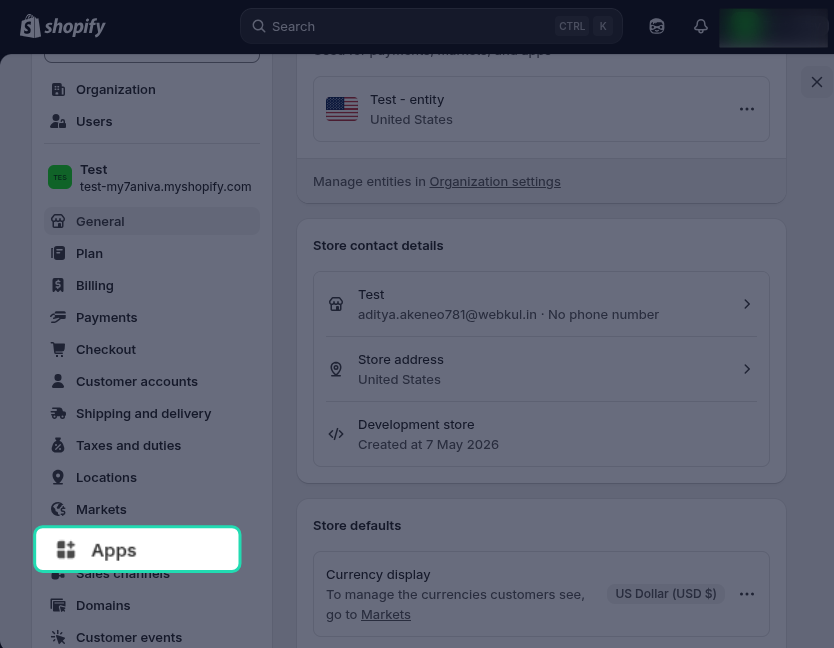
Task: Click the General store icon
Action: coord(58,221)
